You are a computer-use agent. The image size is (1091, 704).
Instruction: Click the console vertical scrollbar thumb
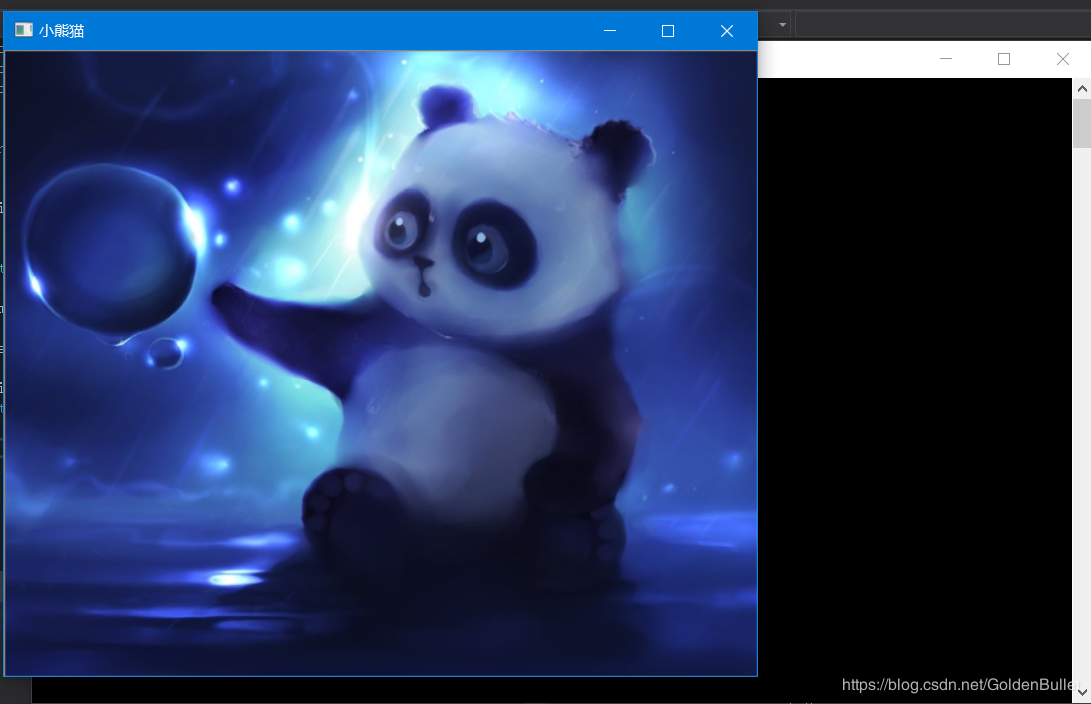point(1082,123)
